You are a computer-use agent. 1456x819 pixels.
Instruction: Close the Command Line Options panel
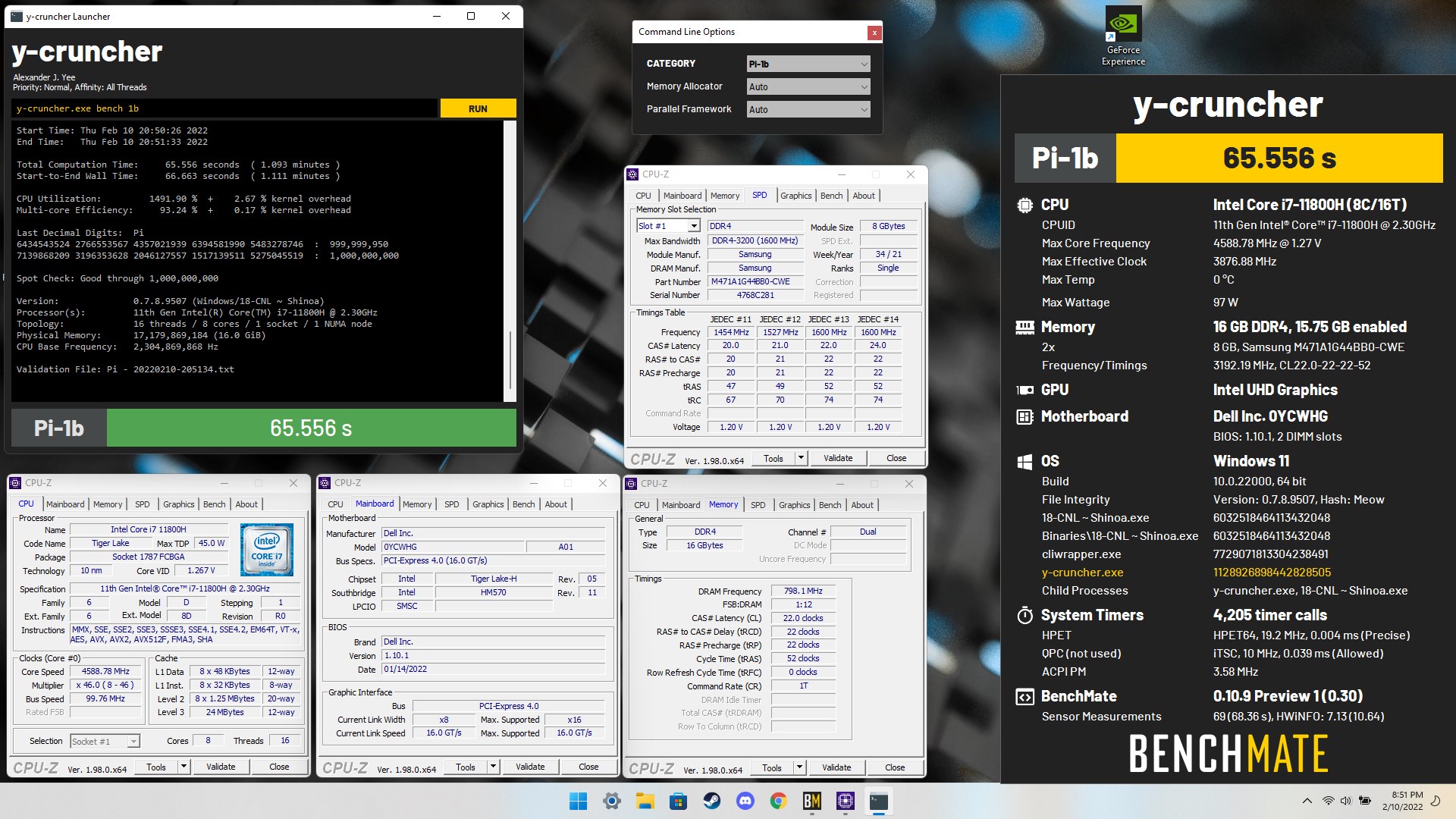874,33
